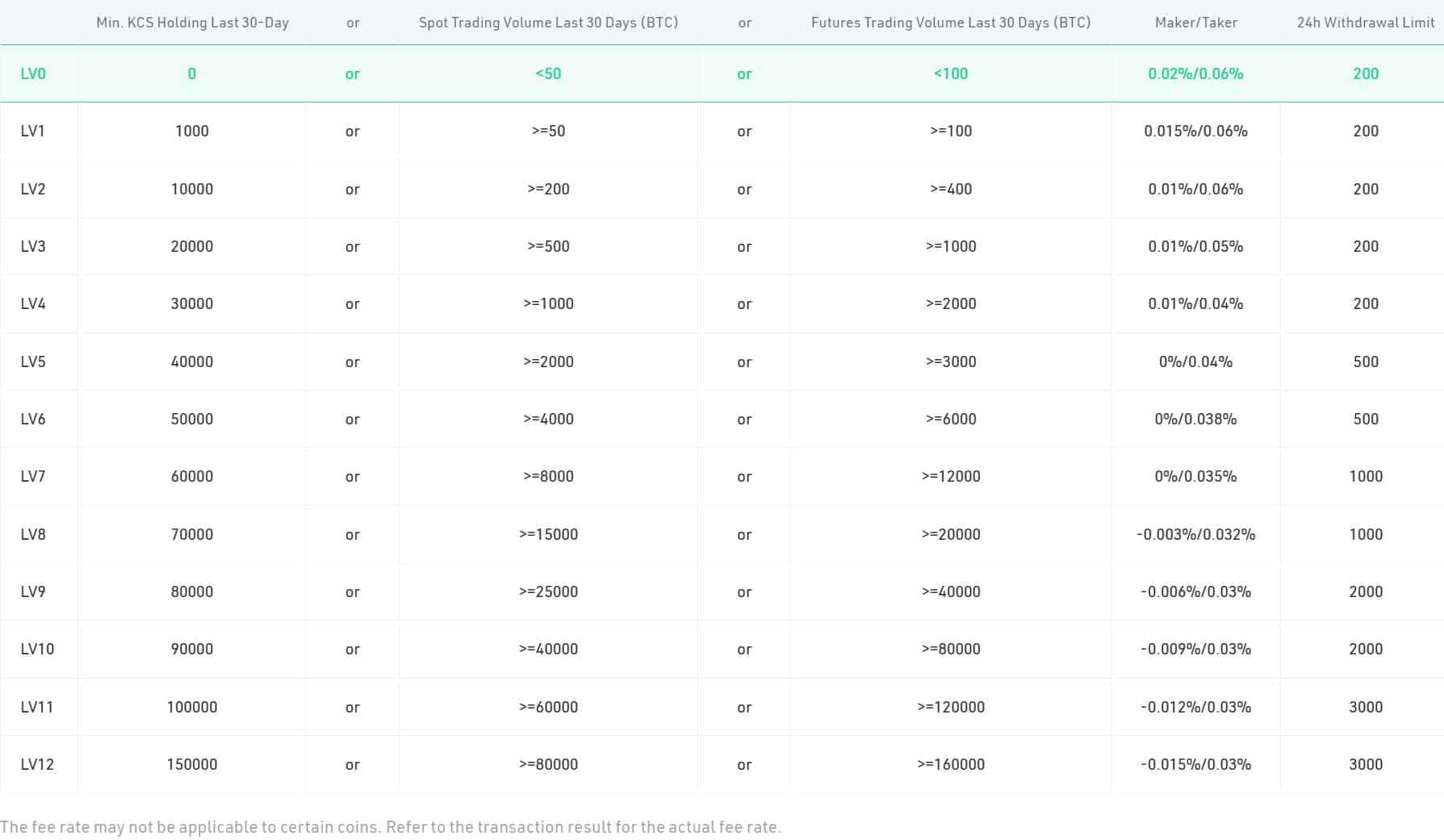Click LV1 fee value 0.015%/0.06%
This screenshot has height=840, width=1444.
click(x=1195, y=131)
